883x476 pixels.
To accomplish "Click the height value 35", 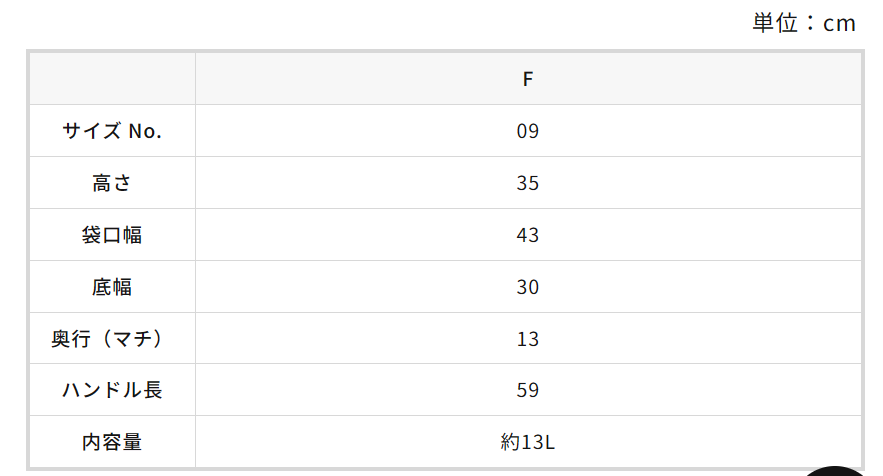I will [x=528, y=183].
